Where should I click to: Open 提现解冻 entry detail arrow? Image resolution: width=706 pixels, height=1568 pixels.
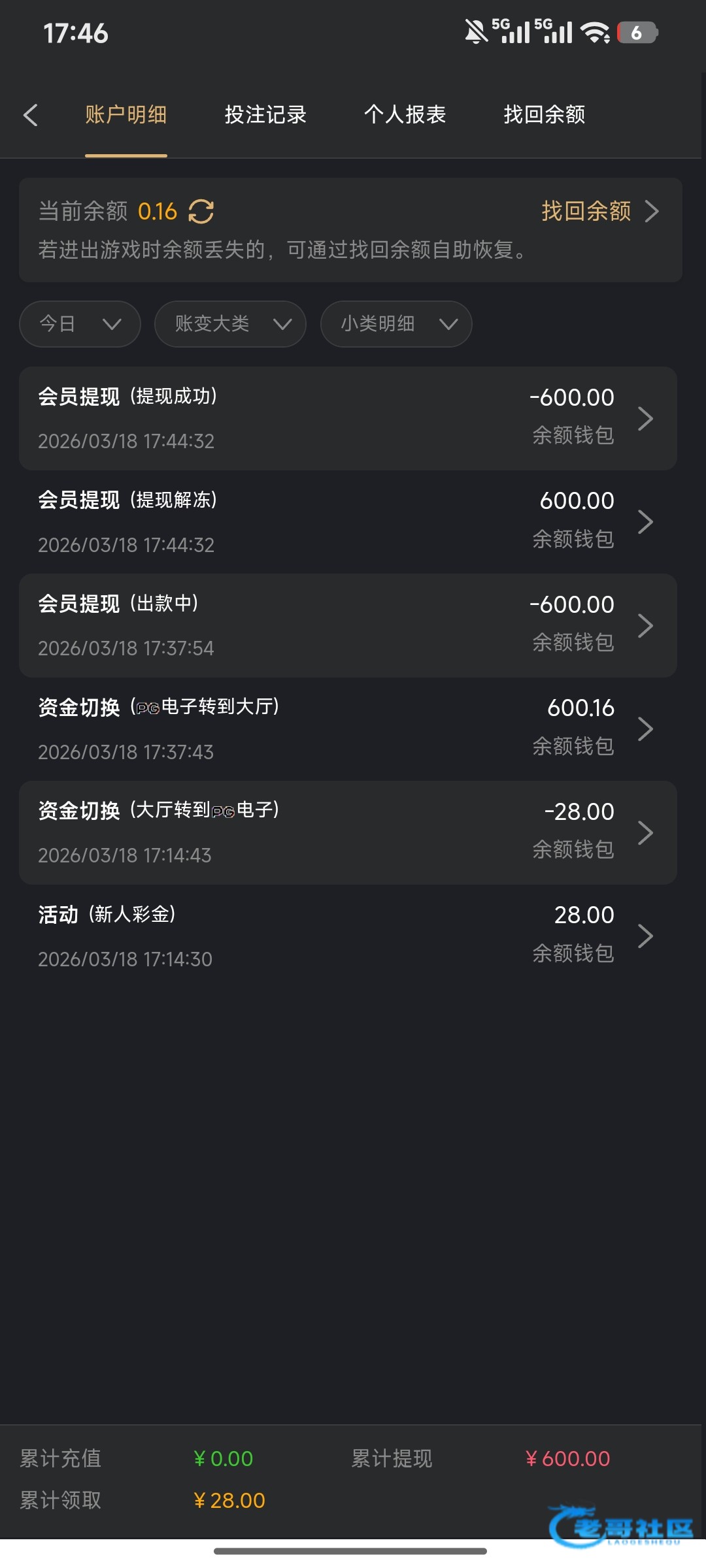click(x=645, y=522)
